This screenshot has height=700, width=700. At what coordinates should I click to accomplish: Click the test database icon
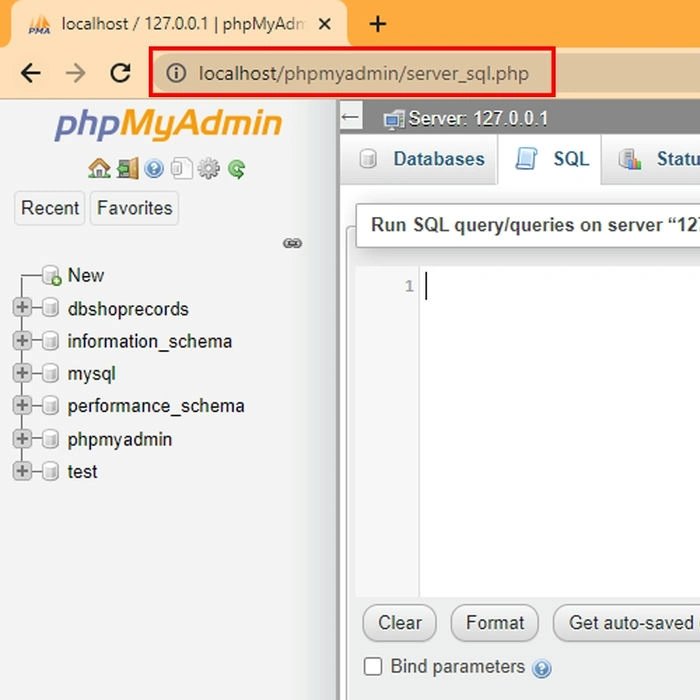(50, 471)
